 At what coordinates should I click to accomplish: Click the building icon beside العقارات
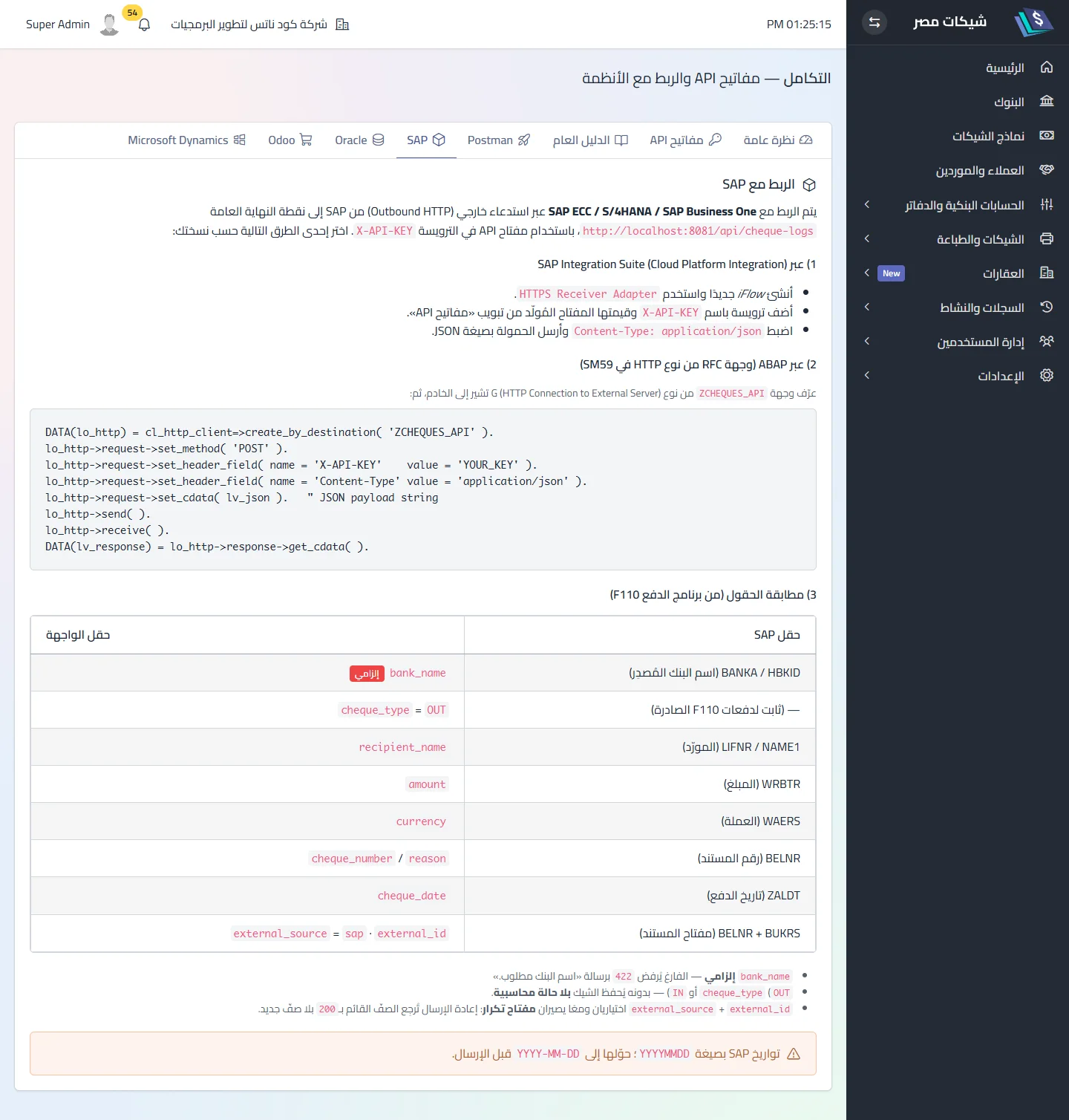(1047, 273)
